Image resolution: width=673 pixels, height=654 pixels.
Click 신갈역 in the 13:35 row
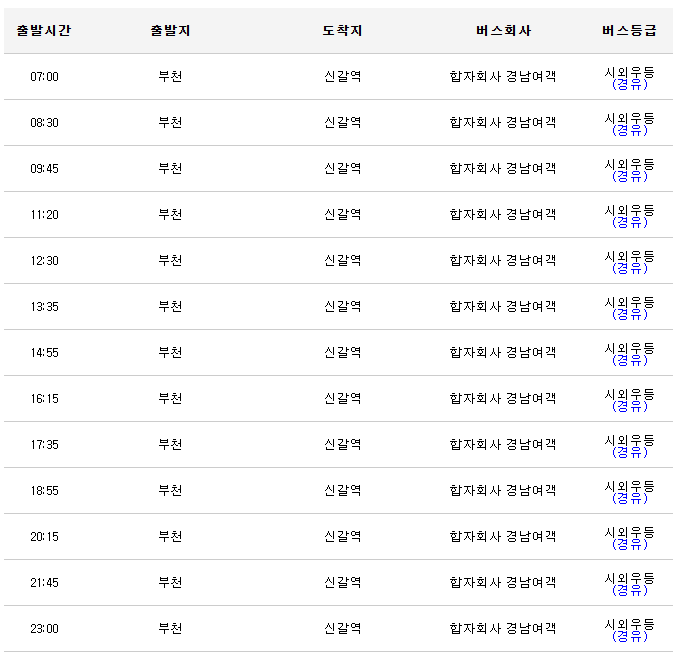coord(343,306)
